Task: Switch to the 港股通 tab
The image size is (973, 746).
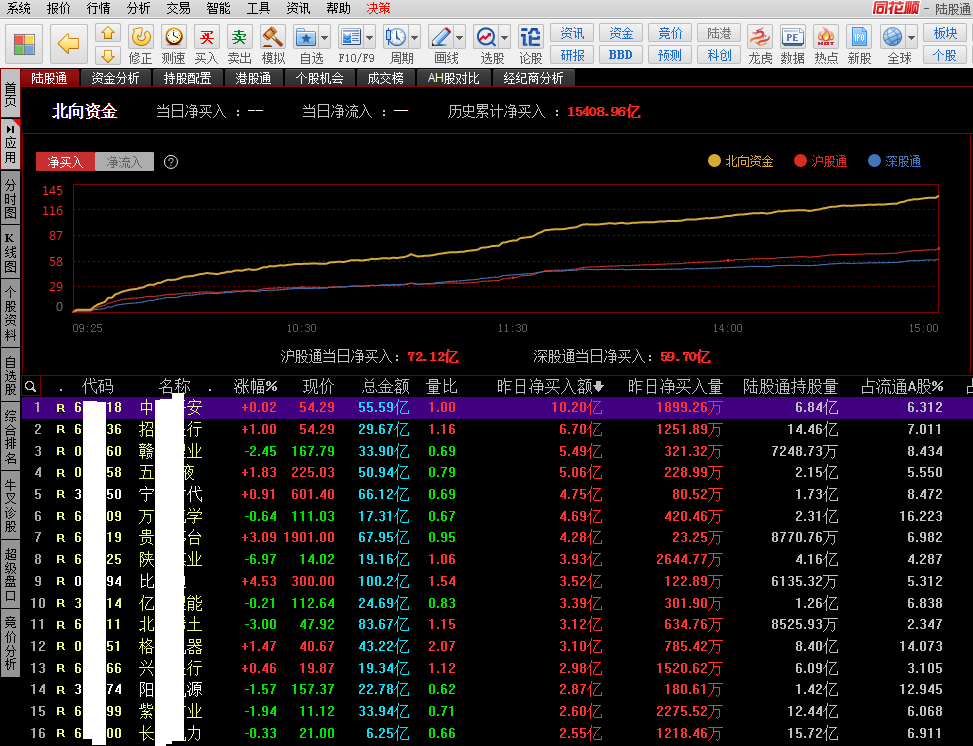Action: pyautogui.click(x=253, y=78)
